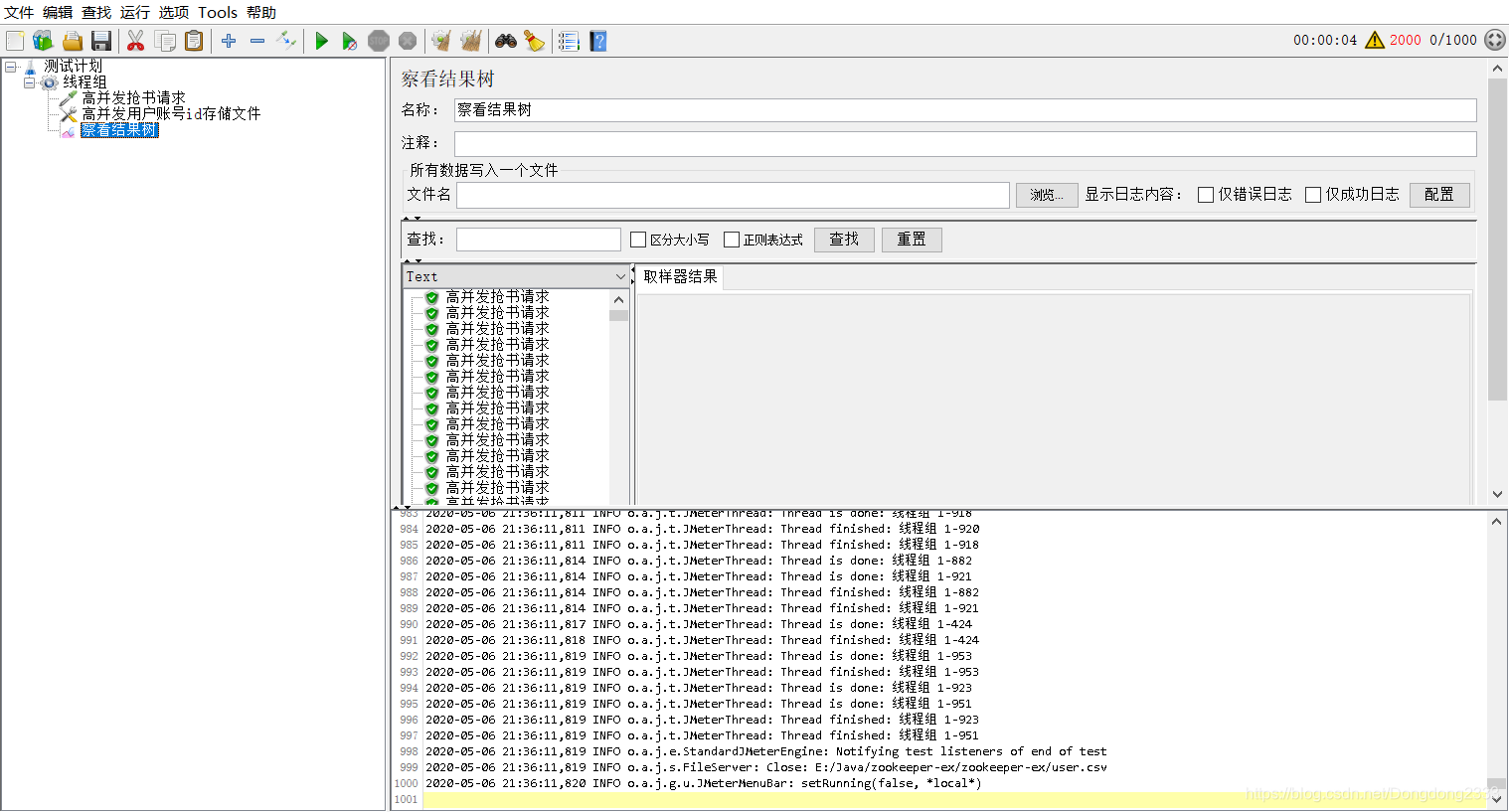The image size is (1509, 812).
Task: Select 察看结果树 in the tree
Action: 119,130
